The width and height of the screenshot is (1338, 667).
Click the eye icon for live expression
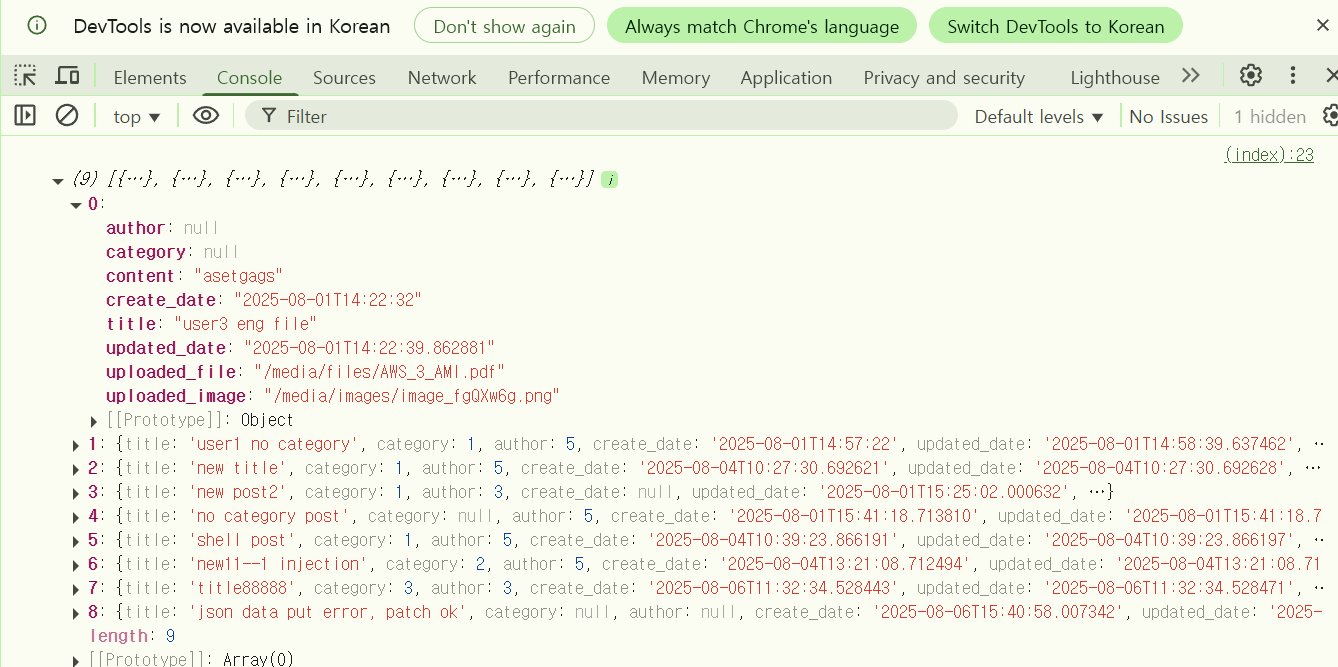tap(206, 116)
